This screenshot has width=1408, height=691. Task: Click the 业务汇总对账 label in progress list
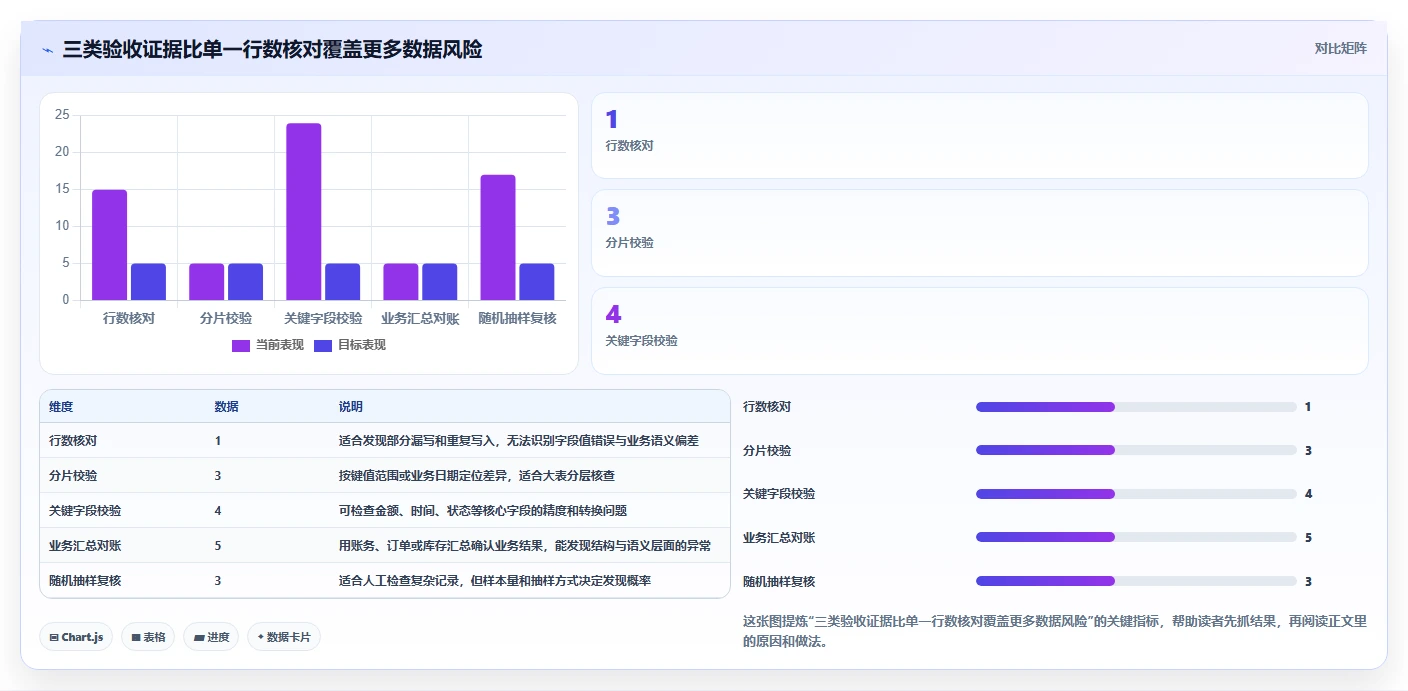pos(779,538)
